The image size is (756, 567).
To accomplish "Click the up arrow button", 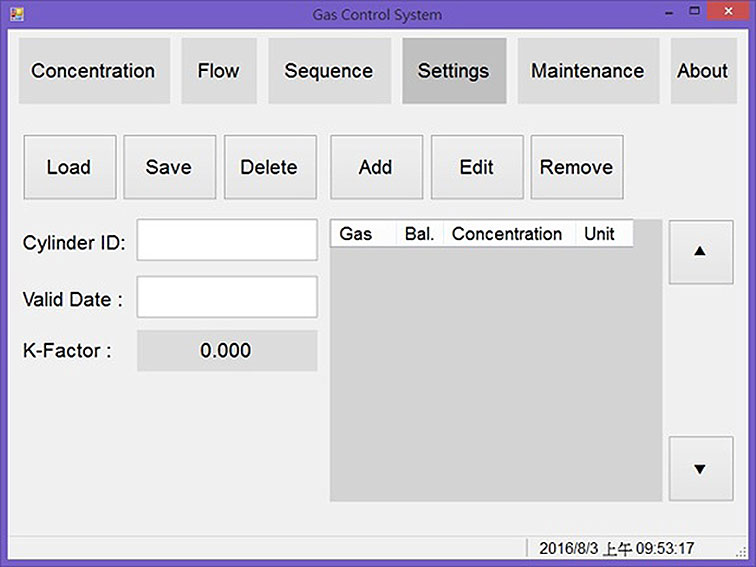I will click(x=700, y=252).
